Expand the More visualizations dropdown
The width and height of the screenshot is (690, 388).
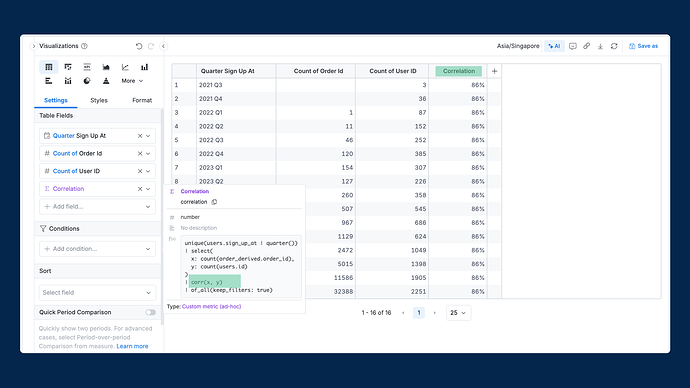pos(132,81)
